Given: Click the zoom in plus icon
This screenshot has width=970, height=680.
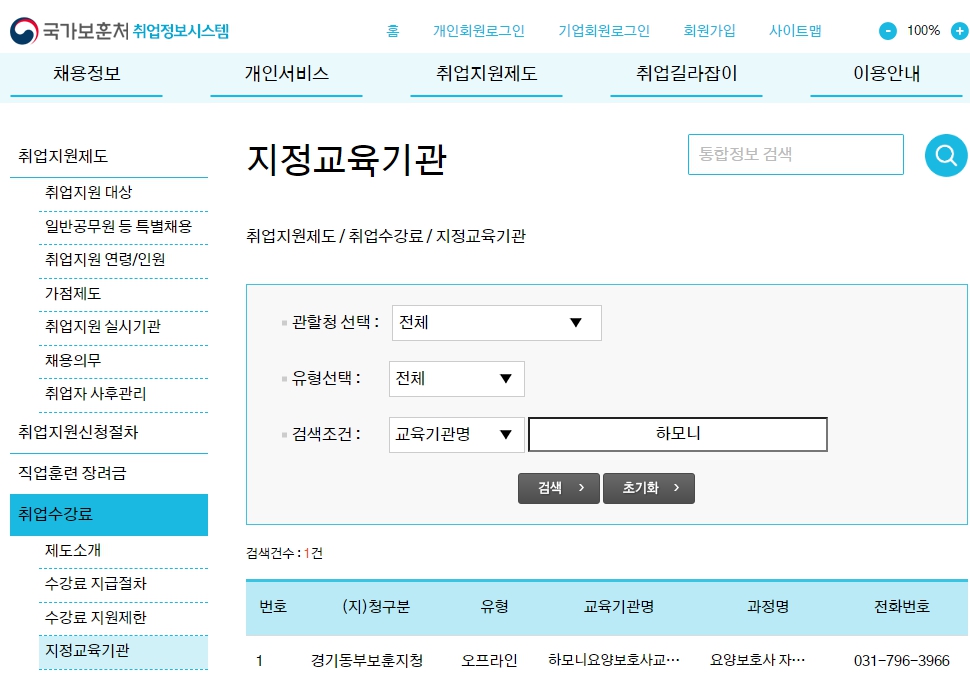Looking at the screenshot, I should tap(959, 31).
